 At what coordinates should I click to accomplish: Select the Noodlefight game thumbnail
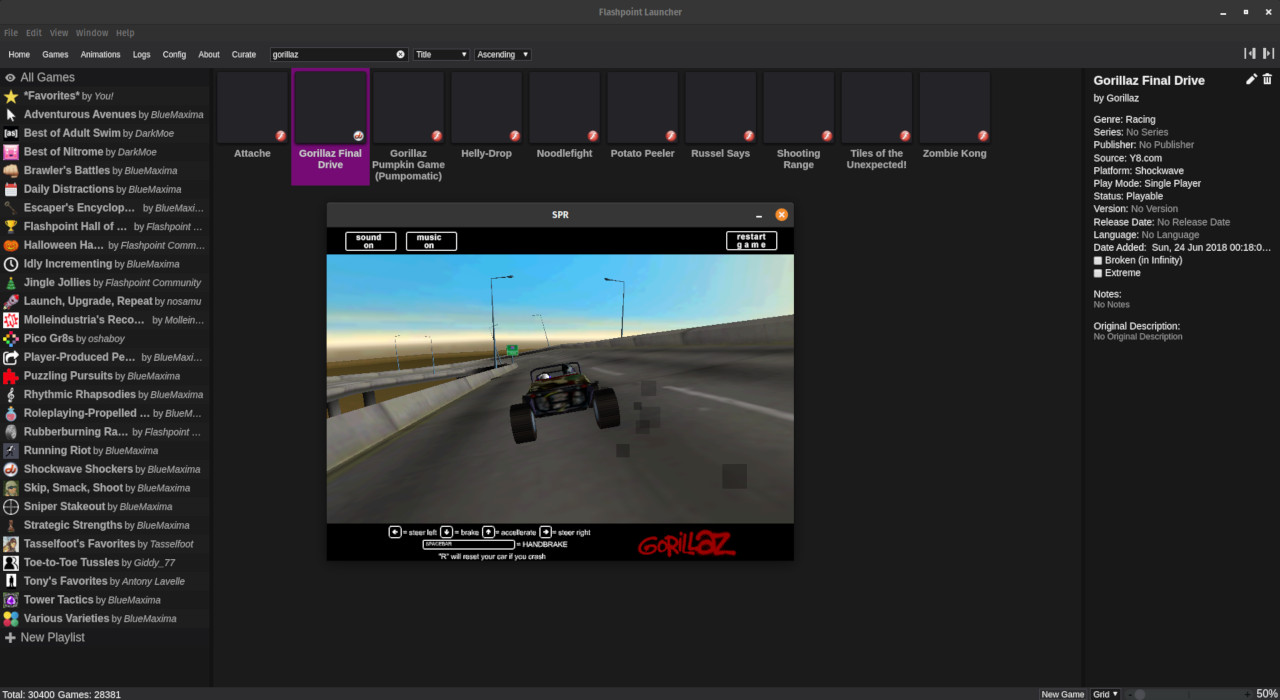[564, 108]
